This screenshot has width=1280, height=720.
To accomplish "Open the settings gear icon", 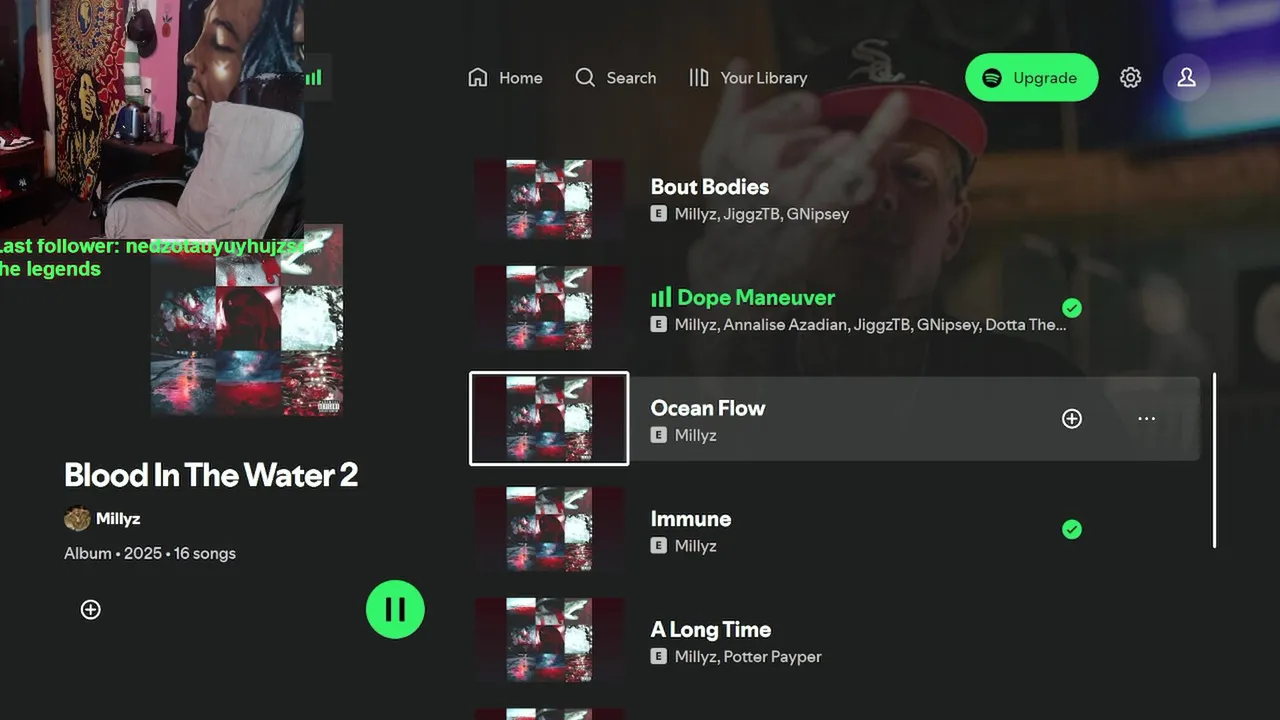I will point(1130,78).
